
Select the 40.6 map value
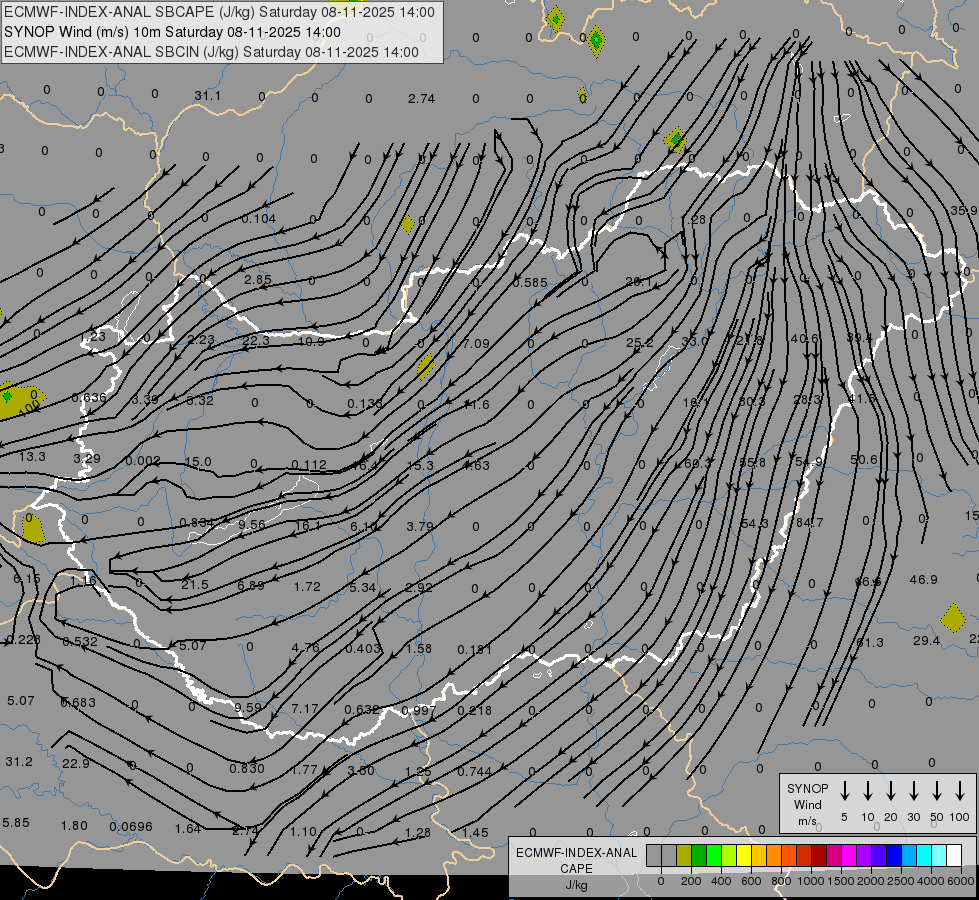click(804, 339)
